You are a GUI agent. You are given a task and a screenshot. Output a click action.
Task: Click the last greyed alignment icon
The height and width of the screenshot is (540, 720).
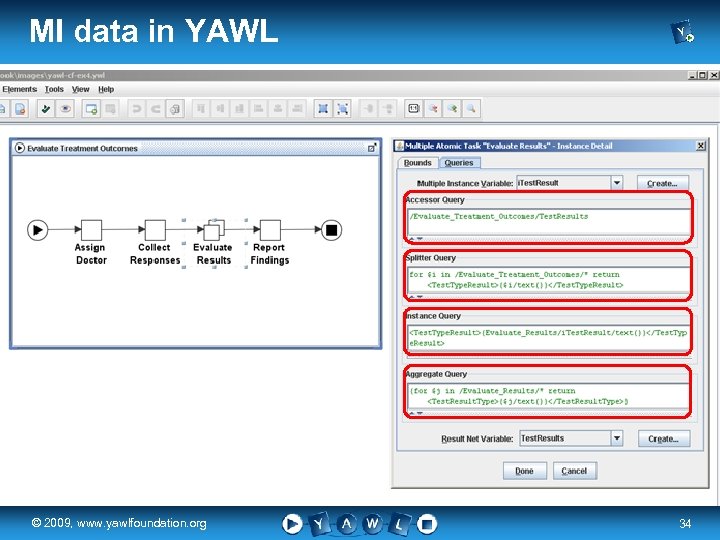point(298,109)
